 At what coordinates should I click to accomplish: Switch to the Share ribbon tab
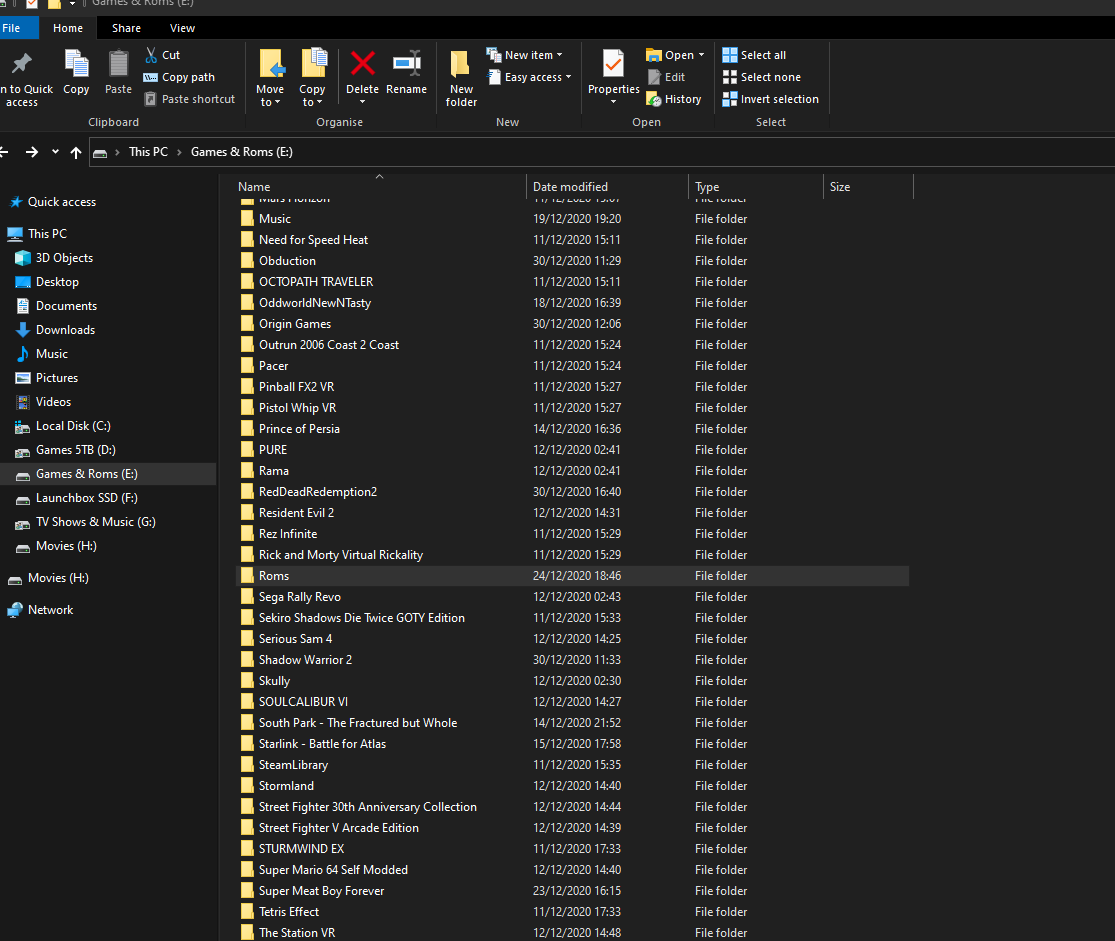[126, 28]
